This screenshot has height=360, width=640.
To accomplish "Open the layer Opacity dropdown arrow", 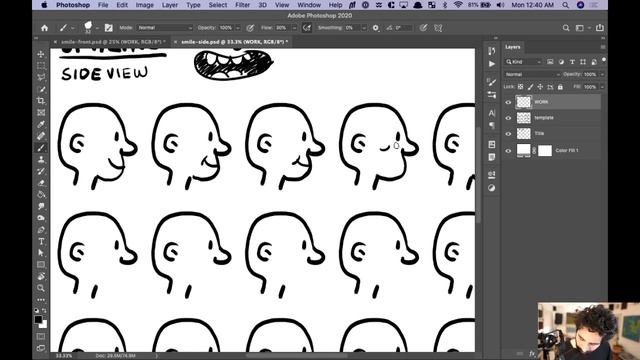I will tap(602, 75).
